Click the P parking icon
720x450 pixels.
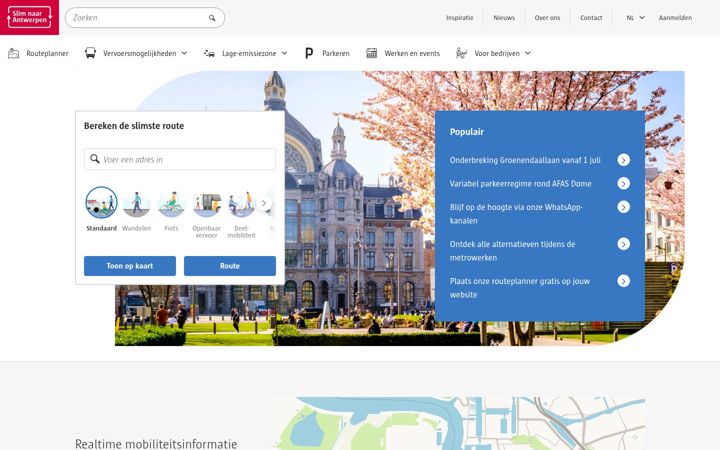pyautogui.click(x=309, y=53)
